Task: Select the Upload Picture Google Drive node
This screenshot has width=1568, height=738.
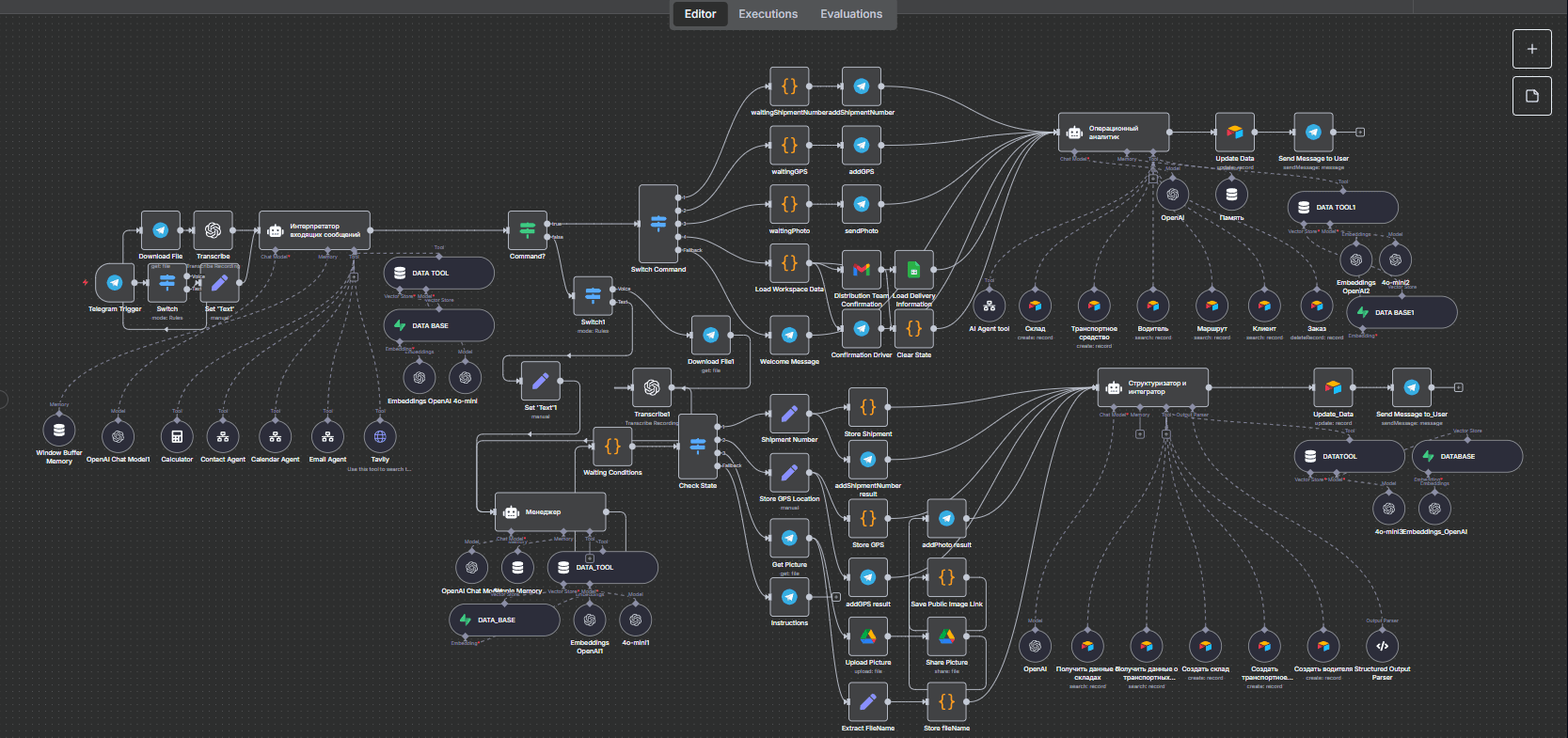Action: (x=868, y=636)
